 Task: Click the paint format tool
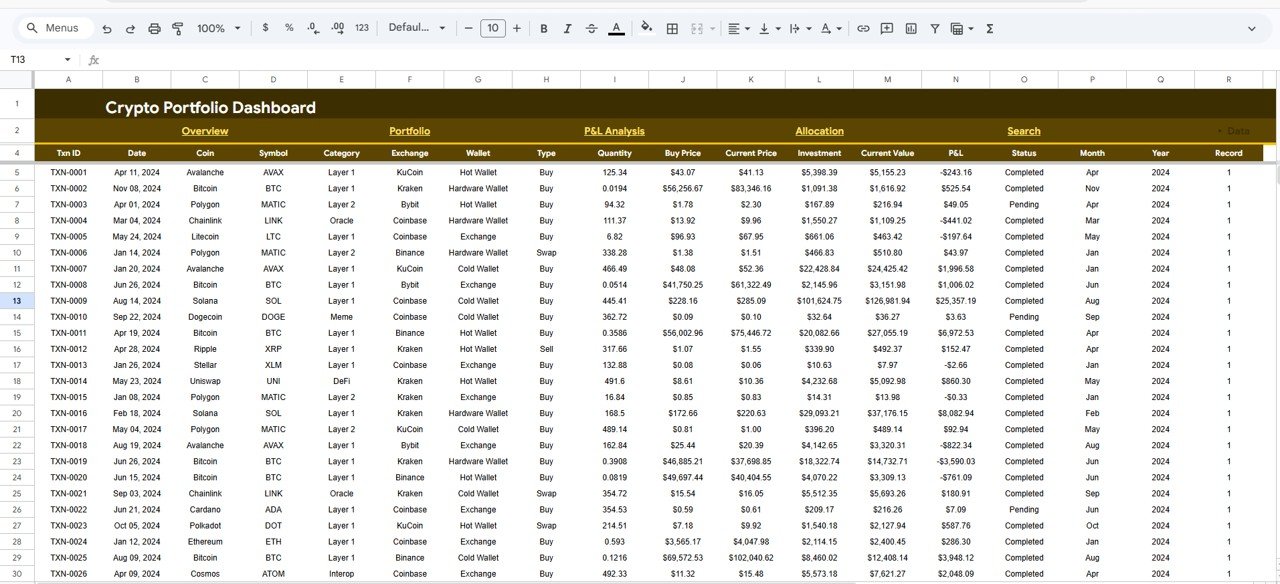click(x=178, y=28)
